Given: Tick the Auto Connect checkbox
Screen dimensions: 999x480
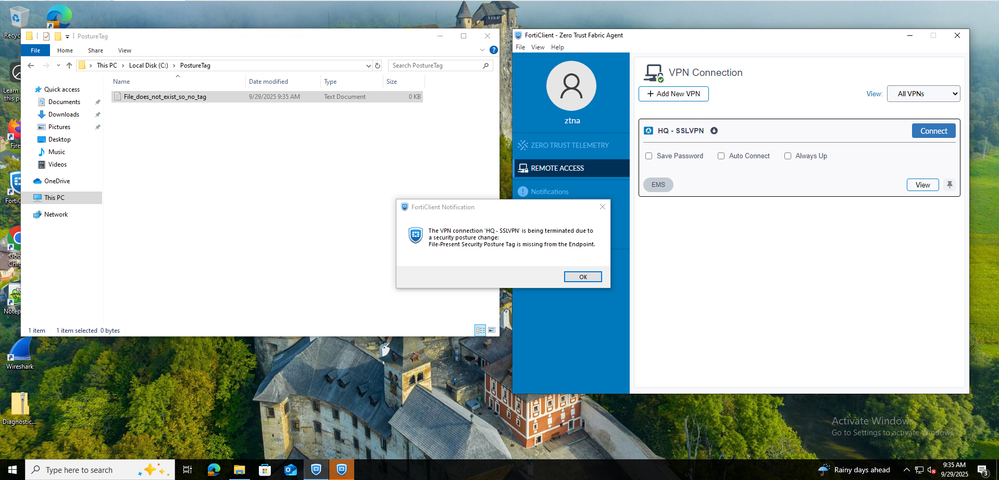Looking at the screenshot, I should click(721, 156).
